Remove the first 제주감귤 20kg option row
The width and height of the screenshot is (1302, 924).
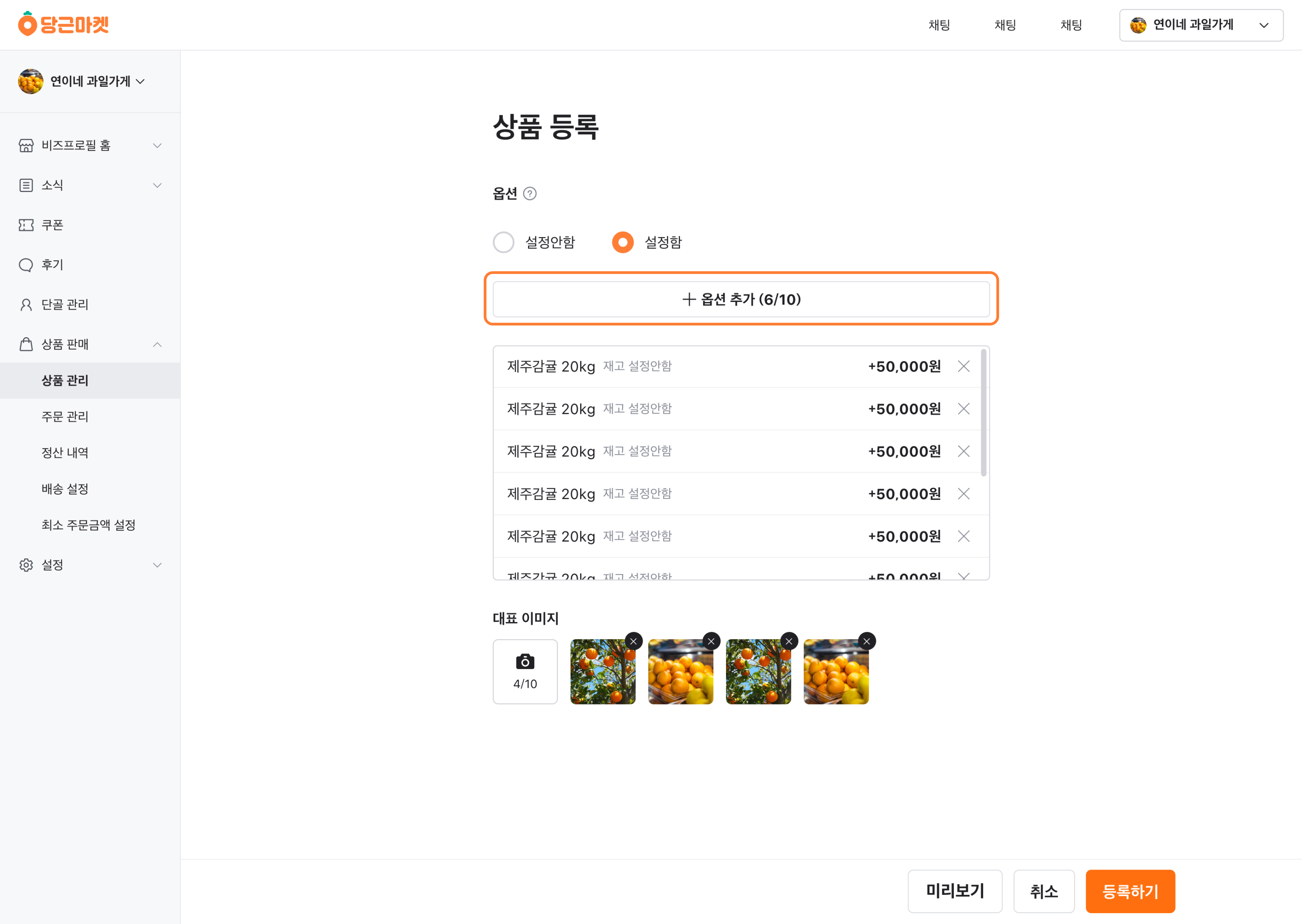point(963,366)
